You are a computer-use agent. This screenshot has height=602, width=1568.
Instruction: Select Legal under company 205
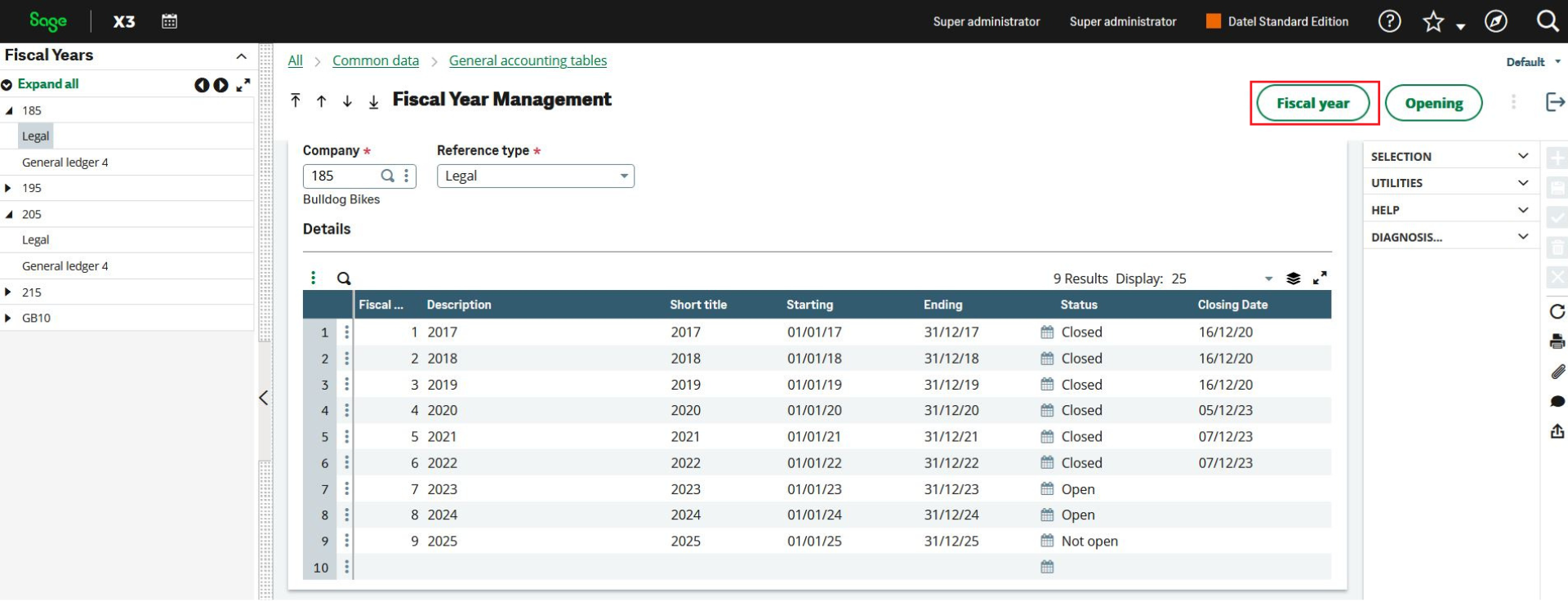tap(35, 240)
